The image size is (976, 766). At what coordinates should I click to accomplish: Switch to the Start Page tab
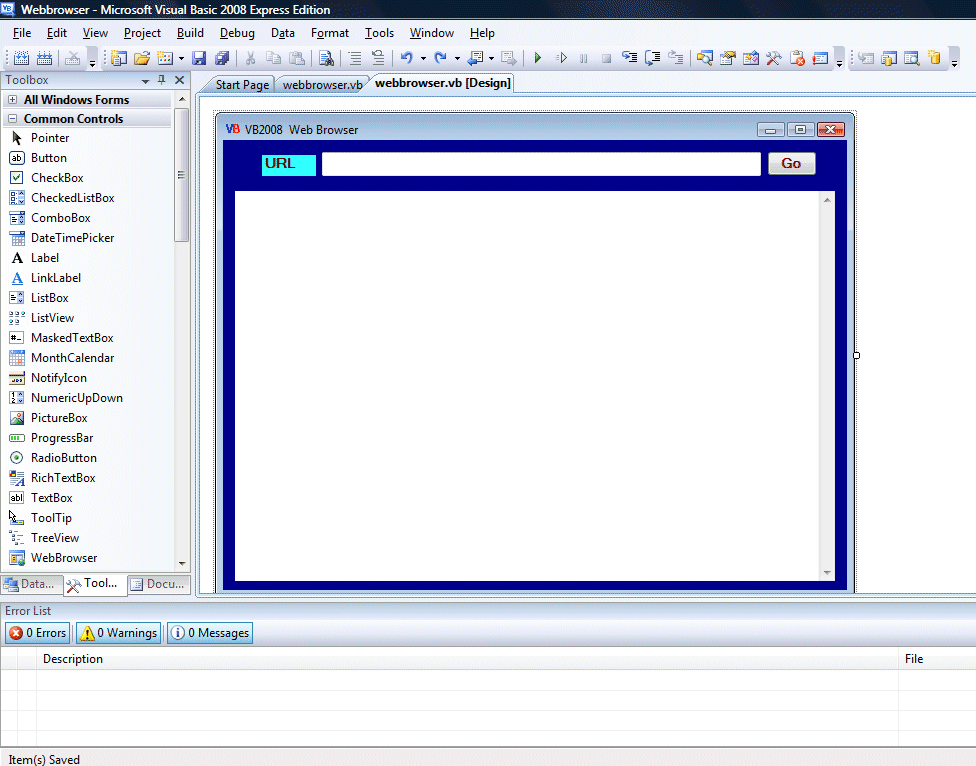tap(243, 84)
